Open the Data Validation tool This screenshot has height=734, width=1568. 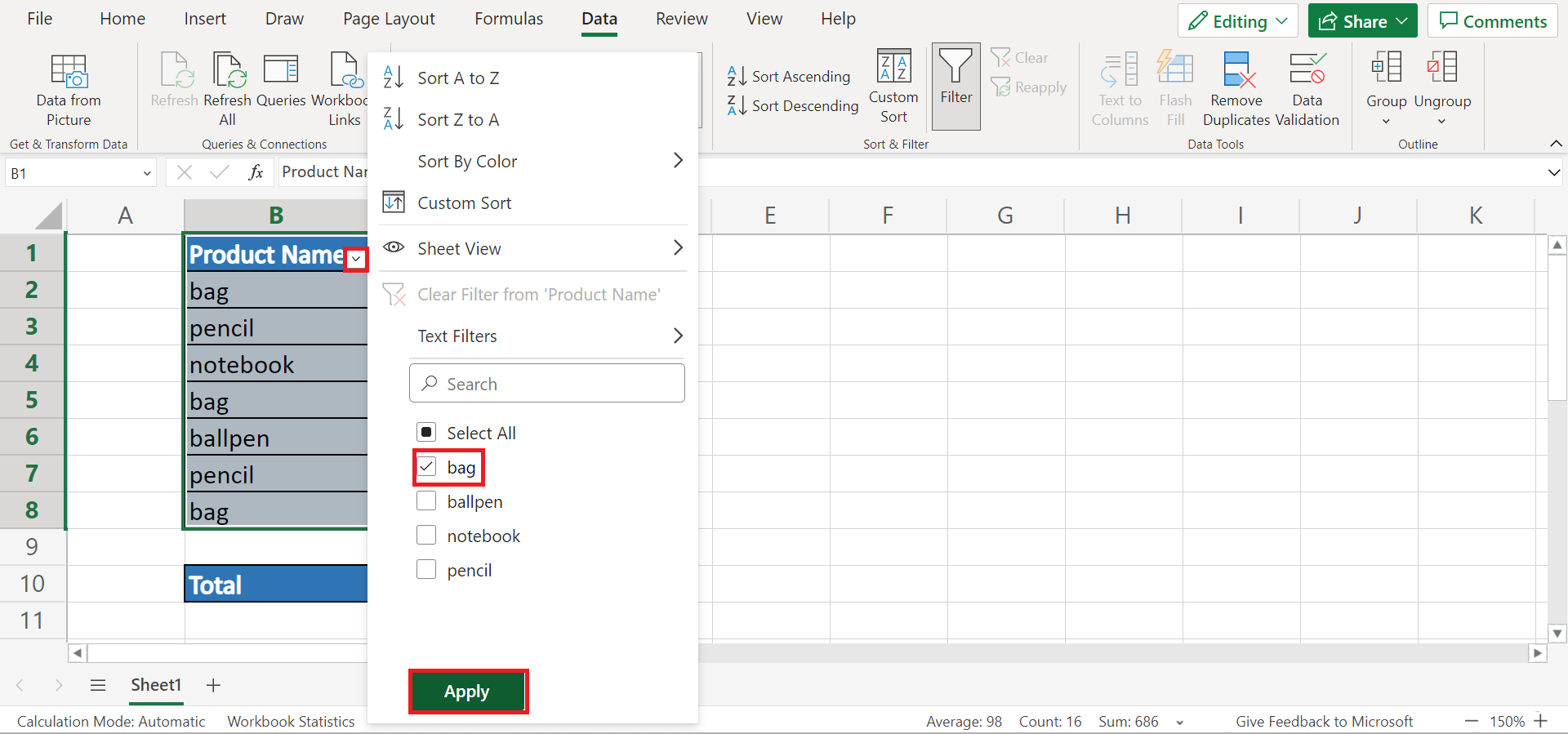(1307, 70)
